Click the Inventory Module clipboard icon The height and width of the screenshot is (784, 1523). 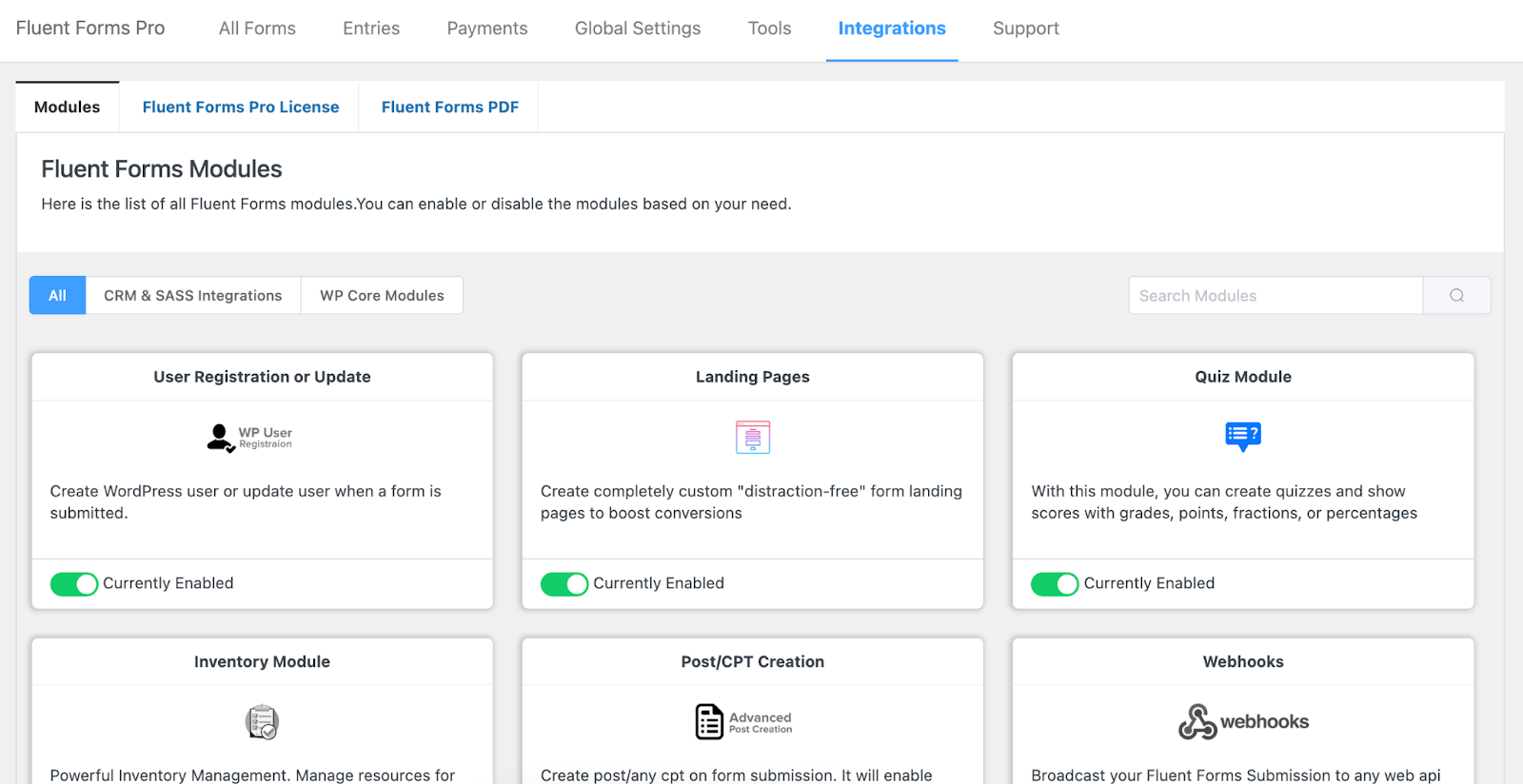click(262, 722)
